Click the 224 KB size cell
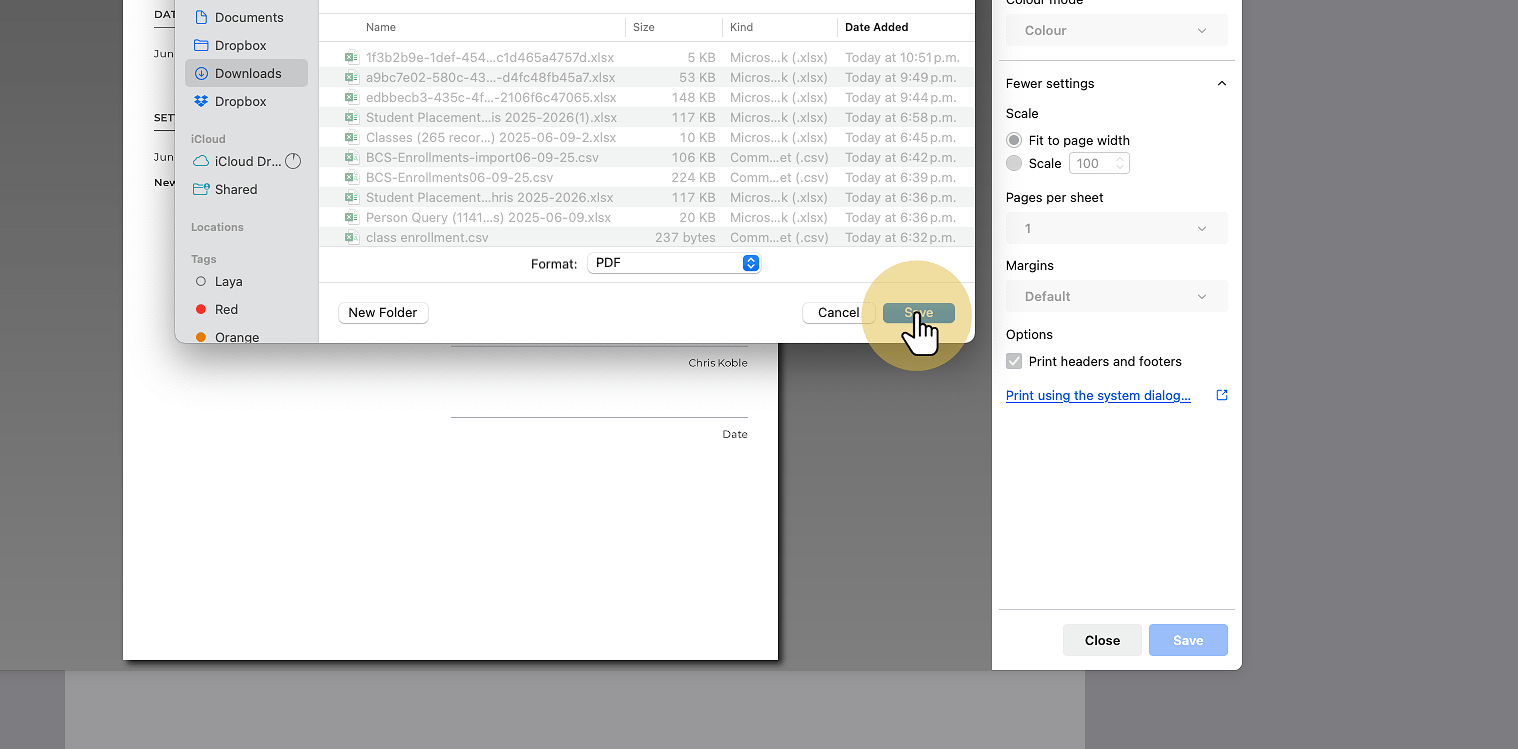1518x749 pixels. pyautogui.click(x=693, y=177)
